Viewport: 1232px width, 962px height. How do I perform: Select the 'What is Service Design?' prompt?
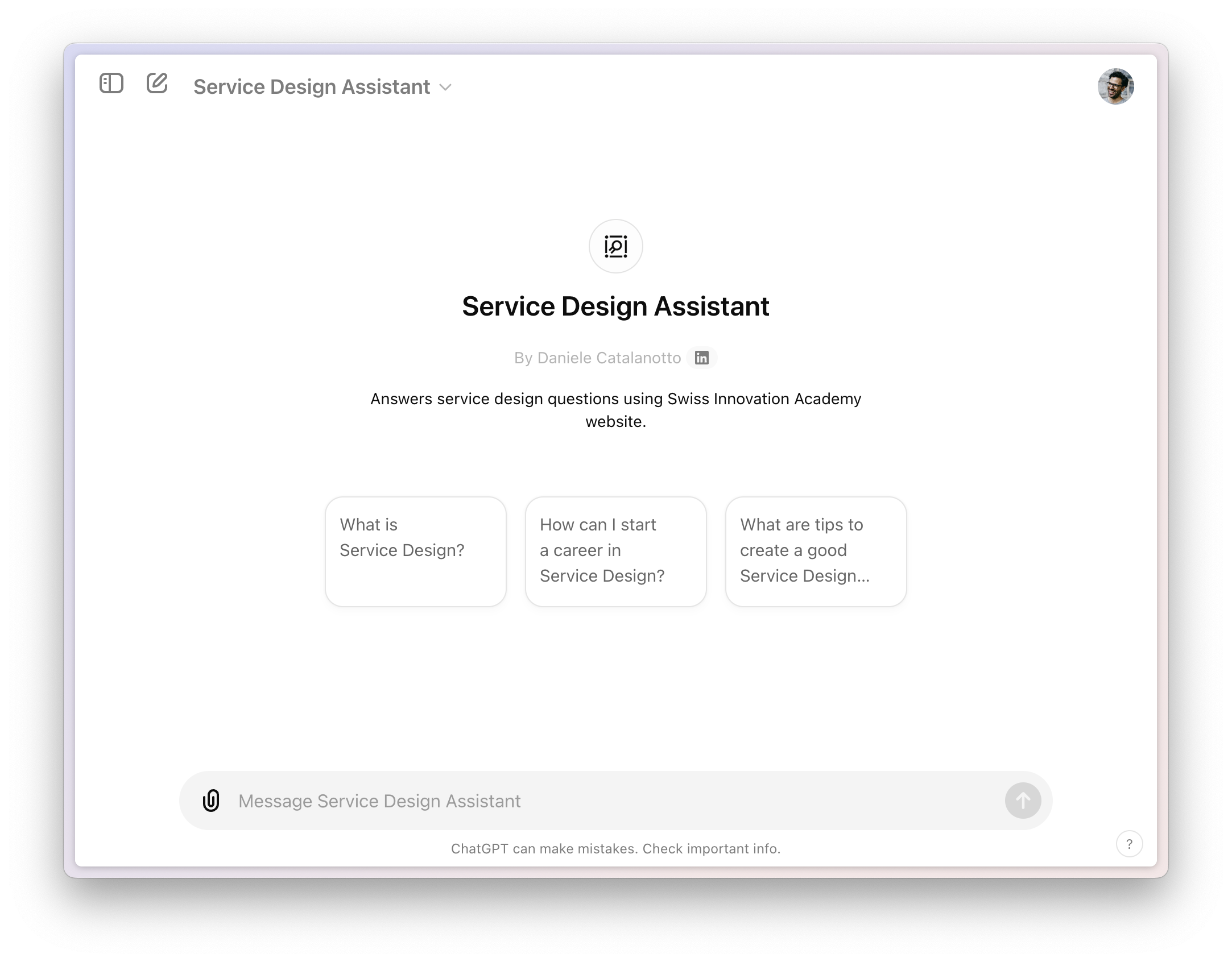pos(415,551)
